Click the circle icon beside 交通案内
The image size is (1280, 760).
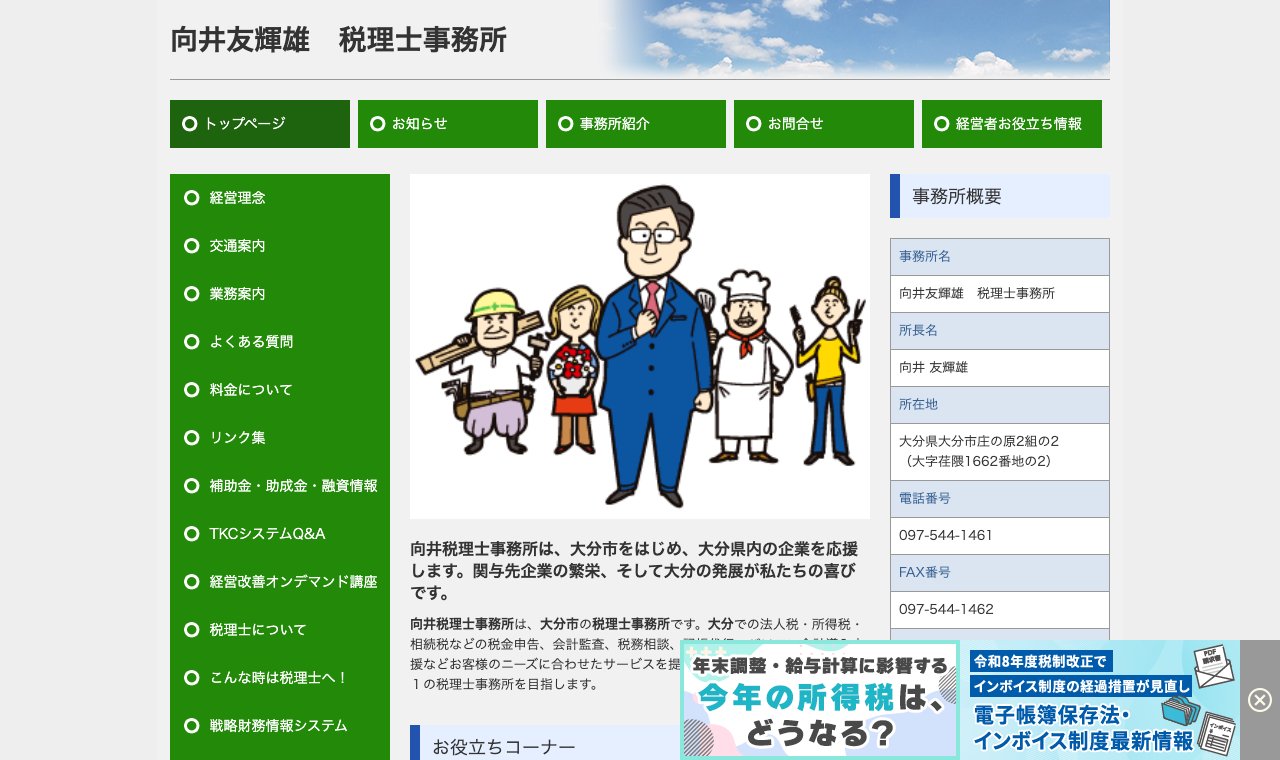coord(192,246)
